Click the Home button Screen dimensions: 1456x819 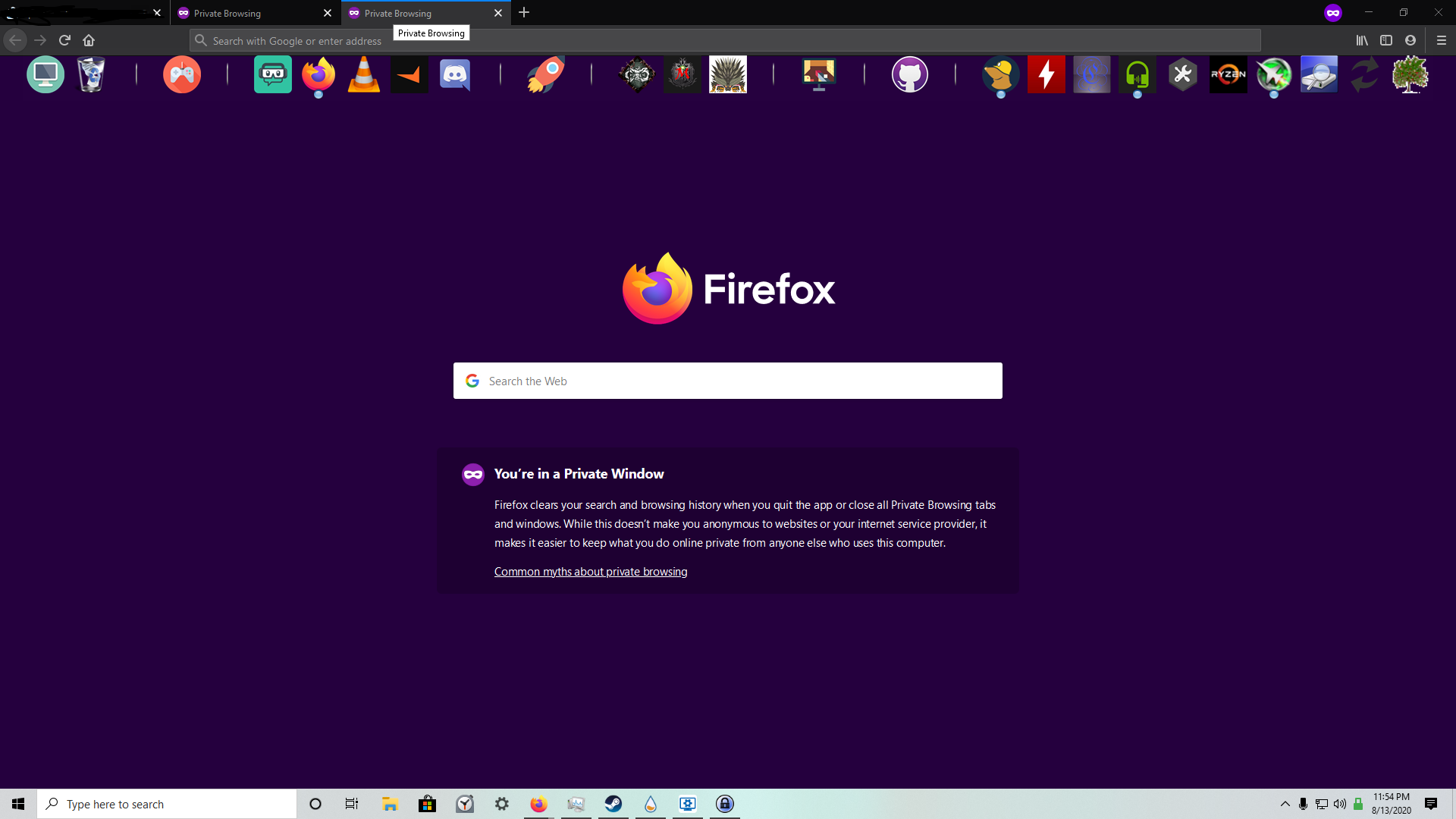point(89,40)
